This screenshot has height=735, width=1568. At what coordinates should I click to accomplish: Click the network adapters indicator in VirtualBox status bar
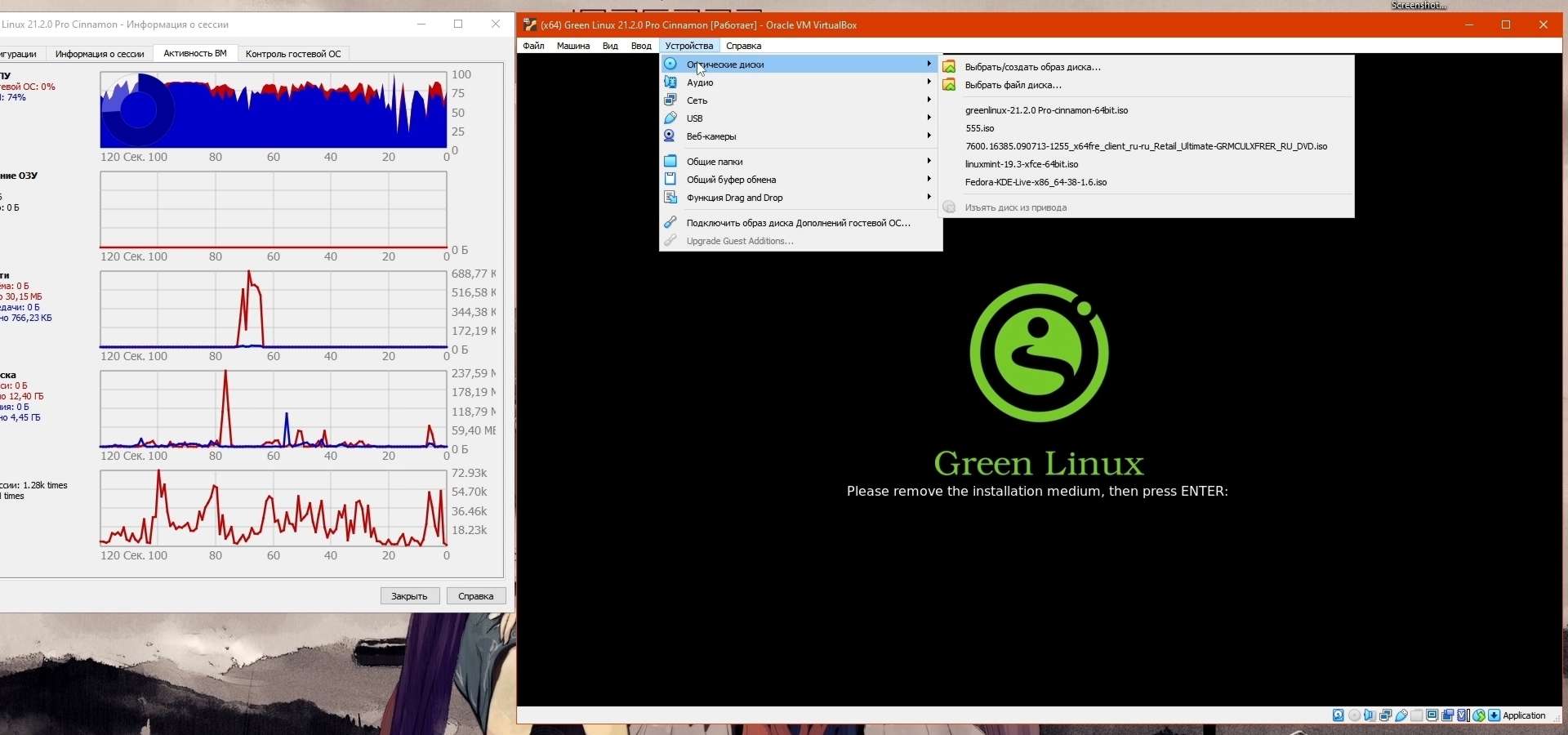pyautogui.click(x=1385, y=715)
